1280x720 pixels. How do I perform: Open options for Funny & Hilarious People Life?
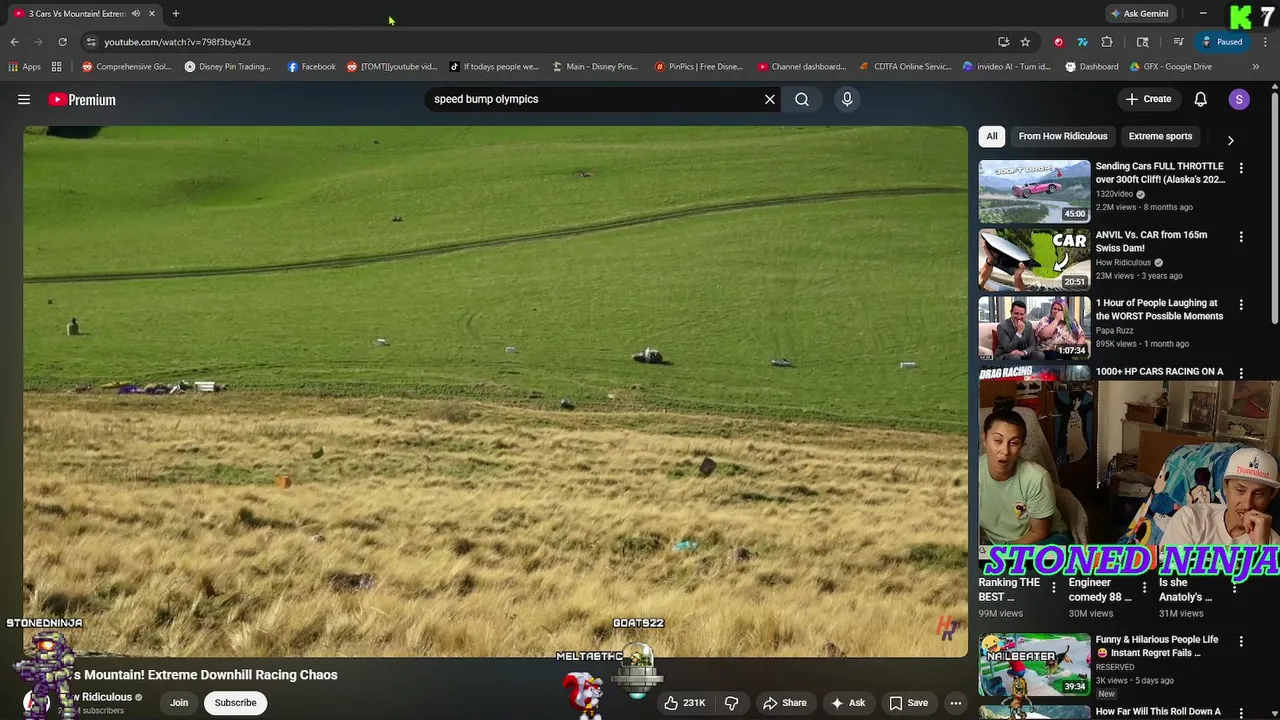click(1241, 641)
